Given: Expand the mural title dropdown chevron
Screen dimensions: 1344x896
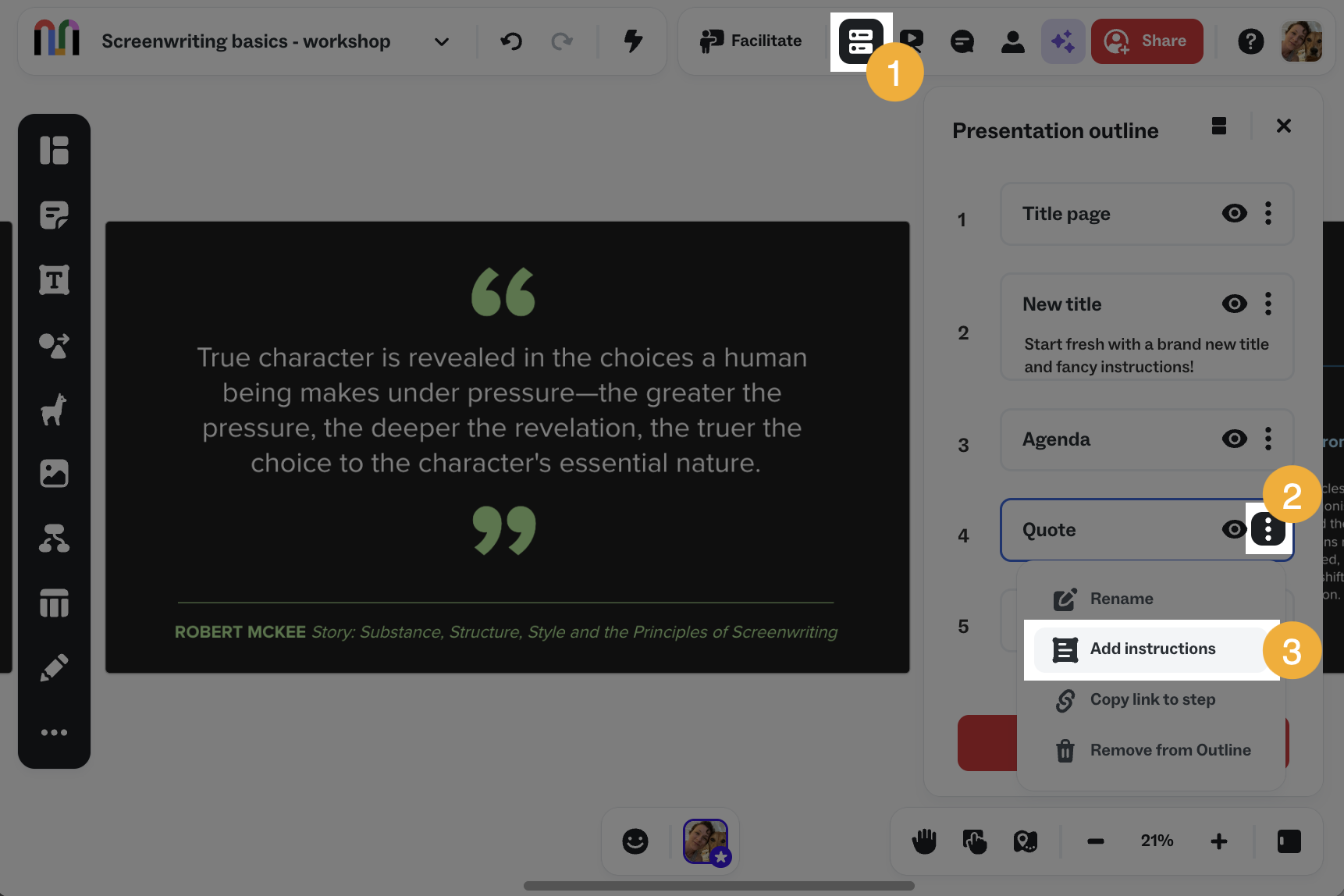Looking at the screenshot, I should tap(442, 41).
